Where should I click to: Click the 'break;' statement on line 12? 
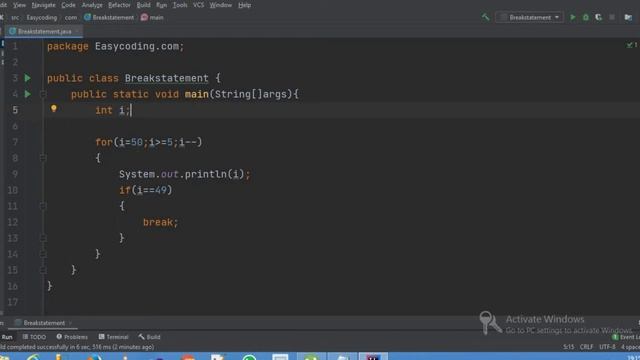160,222
